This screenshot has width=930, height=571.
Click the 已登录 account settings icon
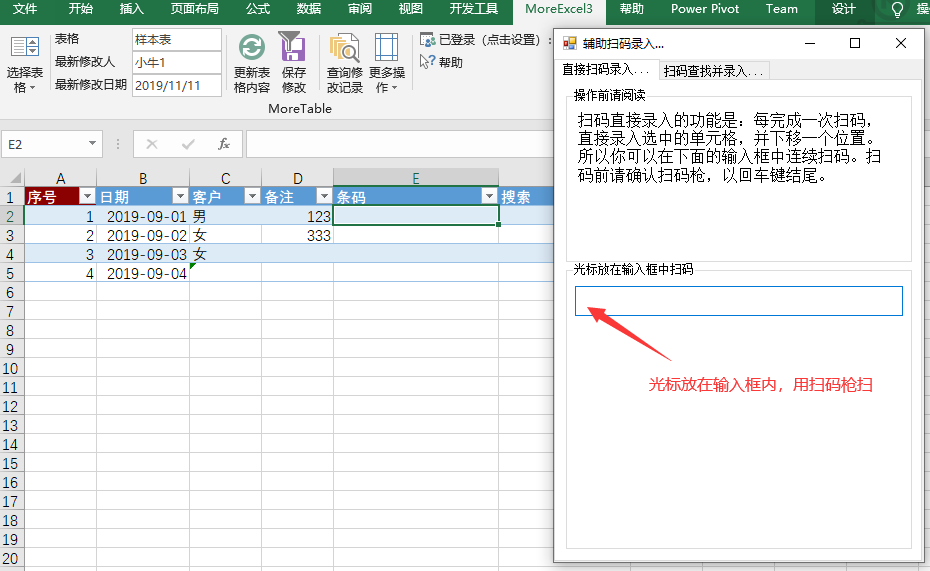[x=428, y=40]
